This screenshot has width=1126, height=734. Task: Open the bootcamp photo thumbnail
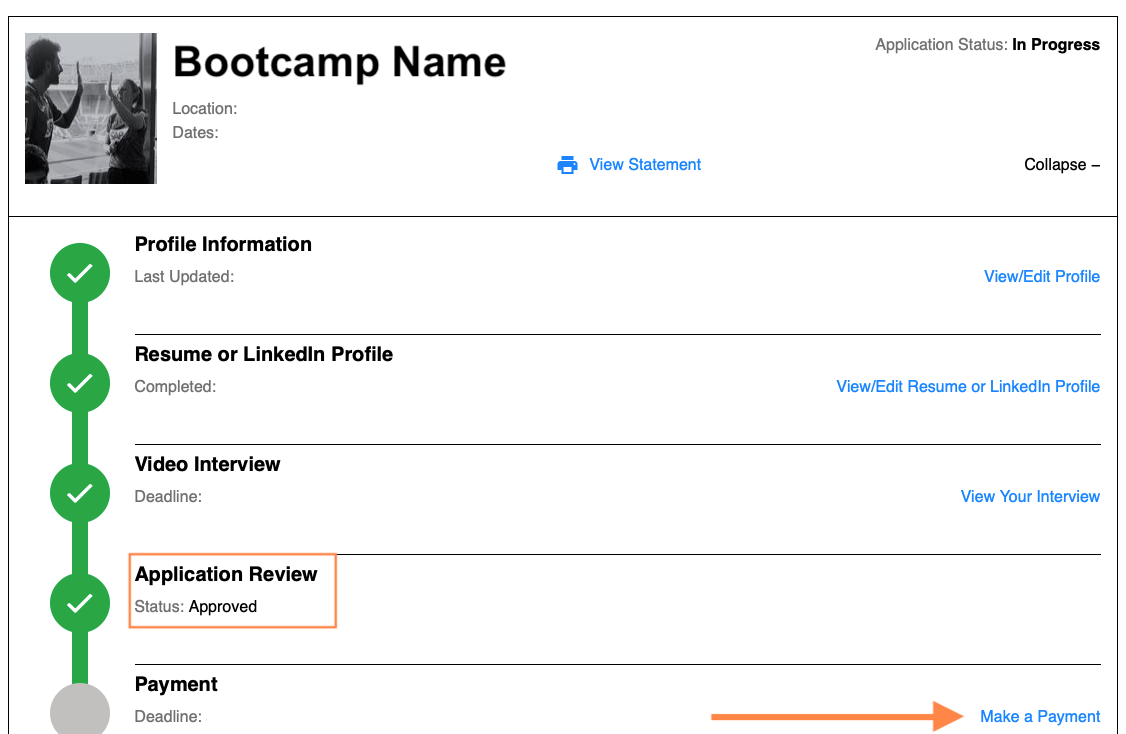90,108
